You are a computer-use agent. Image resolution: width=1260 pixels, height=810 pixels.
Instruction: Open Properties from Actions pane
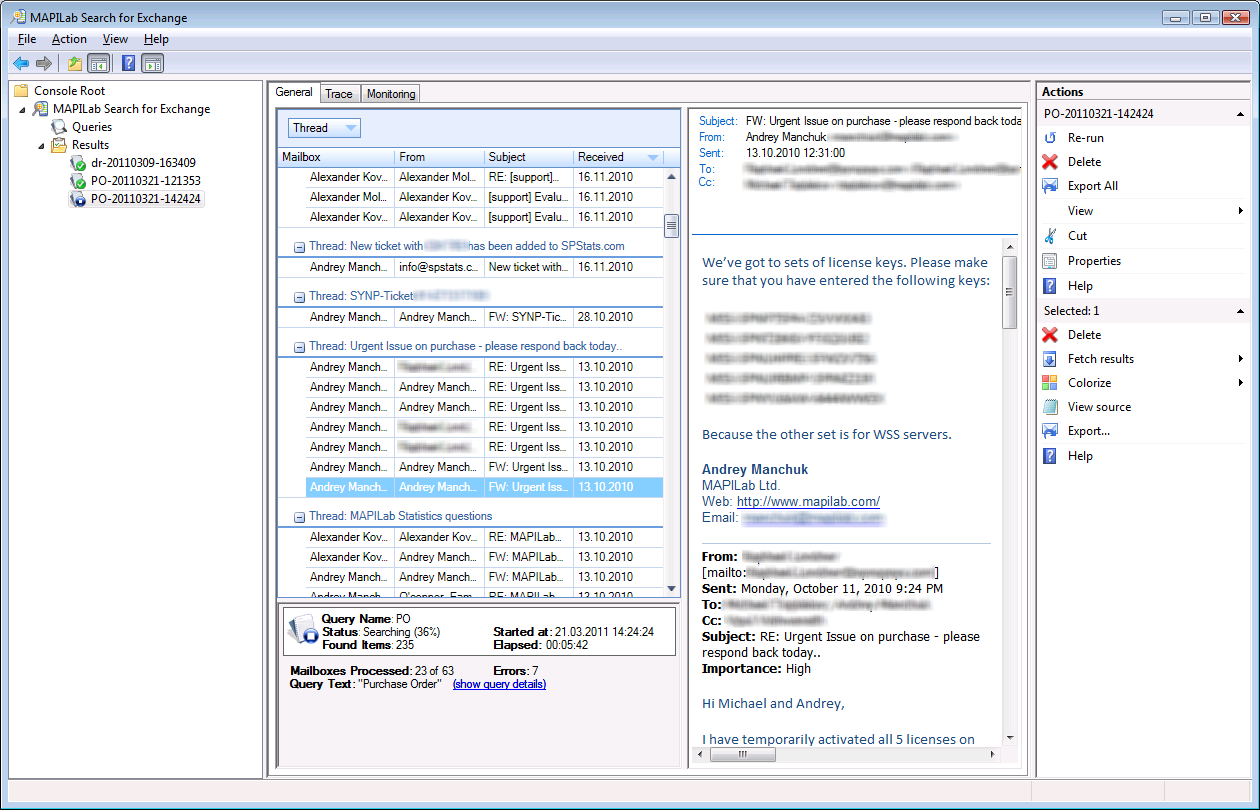(x=1094, y=261)
